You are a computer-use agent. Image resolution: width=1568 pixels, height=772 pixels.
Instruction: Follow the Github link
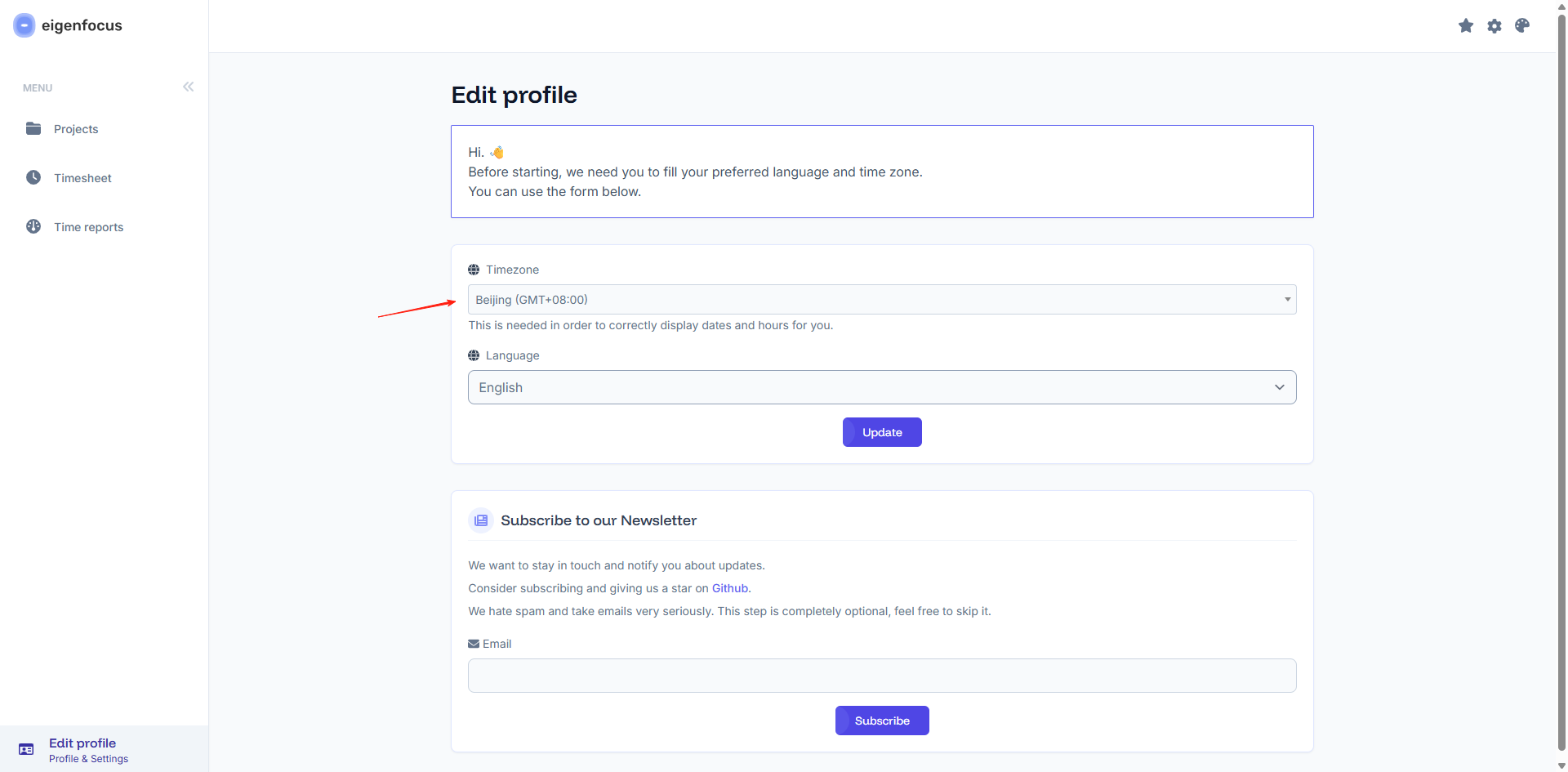coord(730,588)
